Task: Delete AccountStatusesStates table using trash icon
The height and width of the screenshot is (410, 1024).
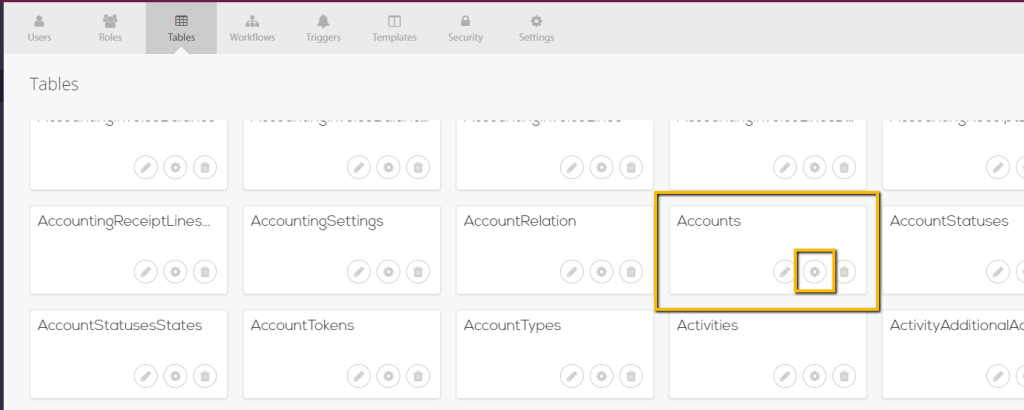Action: click(x=205, y=376)
